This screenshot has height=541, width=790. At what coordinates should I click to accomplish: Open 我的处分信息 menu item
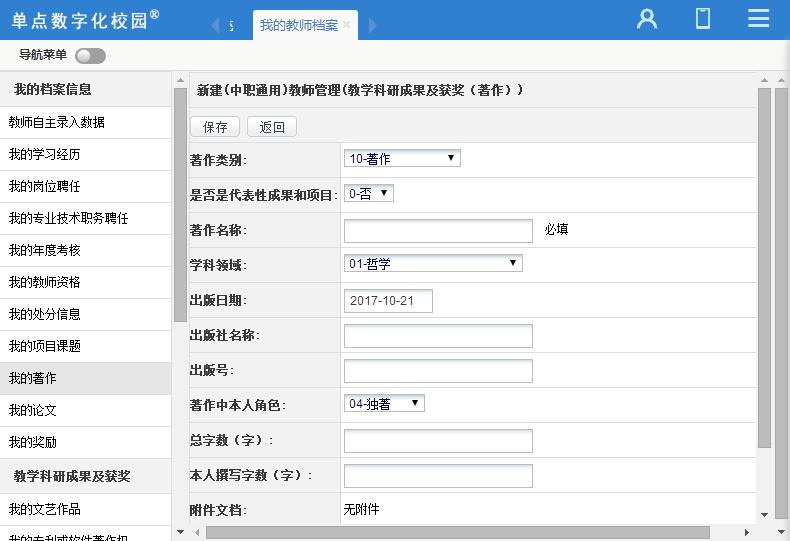click(86, 314)
